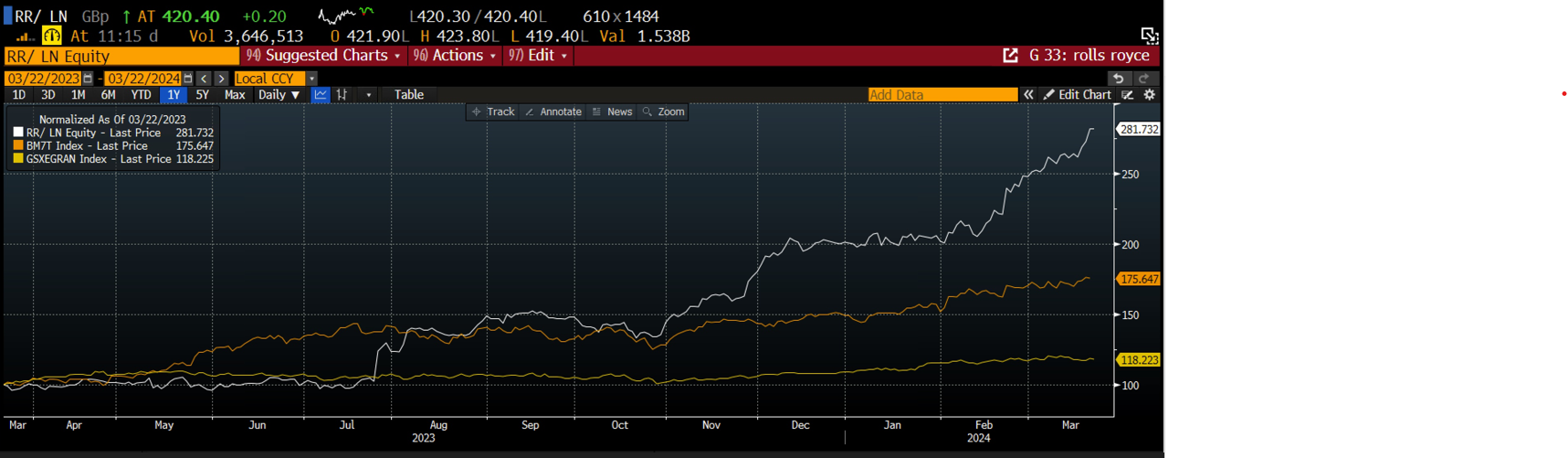Click the undo arrow icon

[1118, 79]
